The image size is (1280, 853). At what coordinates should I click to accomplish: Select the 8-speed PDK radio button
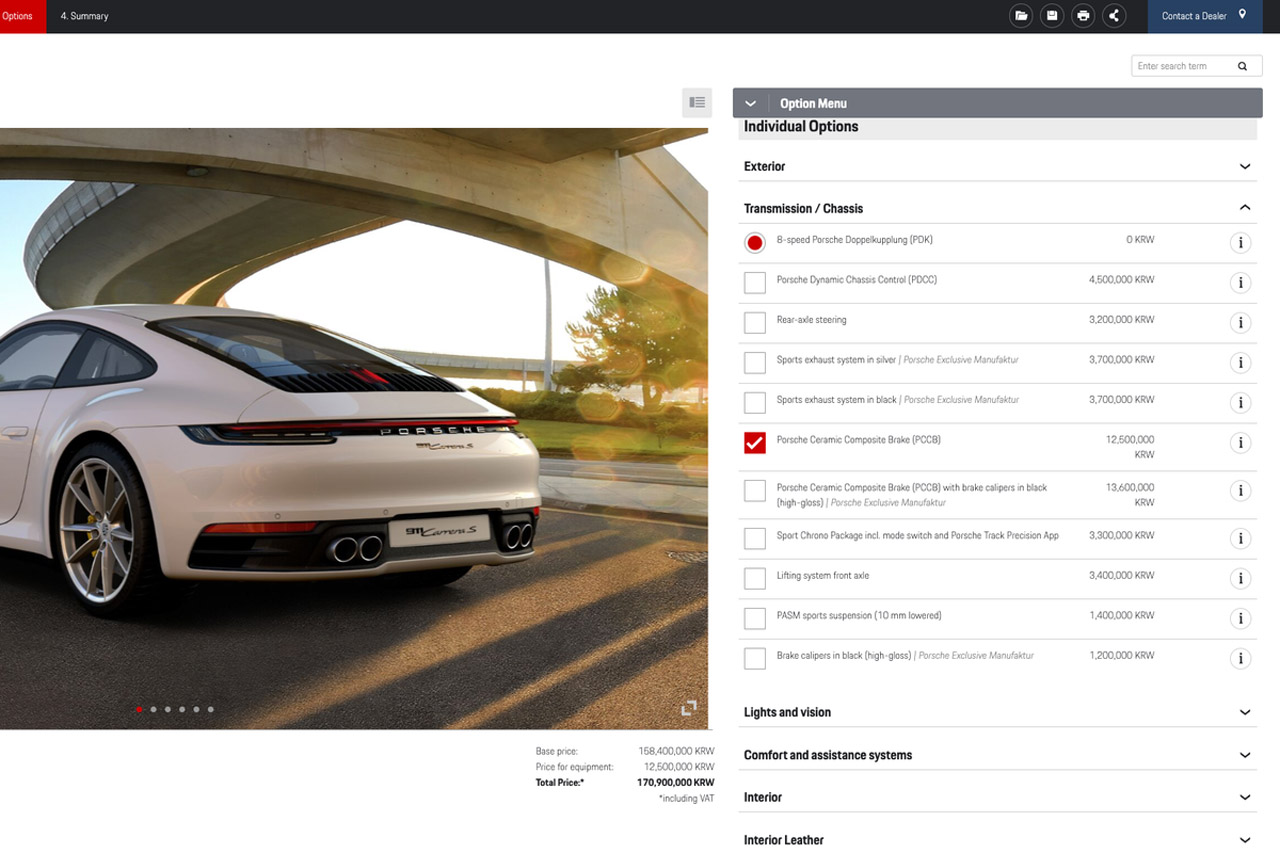pos(755,243)
